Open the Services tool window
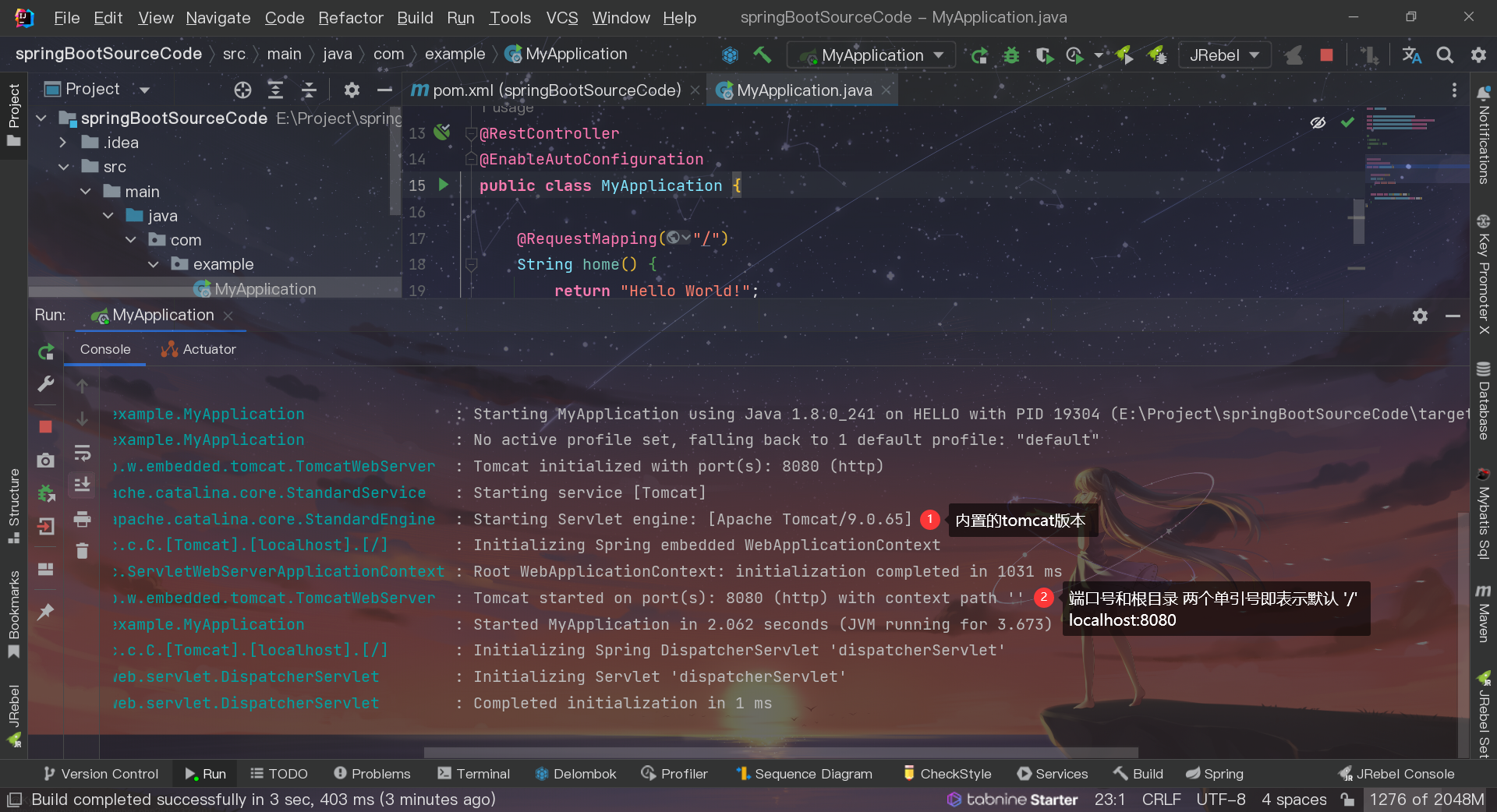1497x812 pixels. 1052,774
